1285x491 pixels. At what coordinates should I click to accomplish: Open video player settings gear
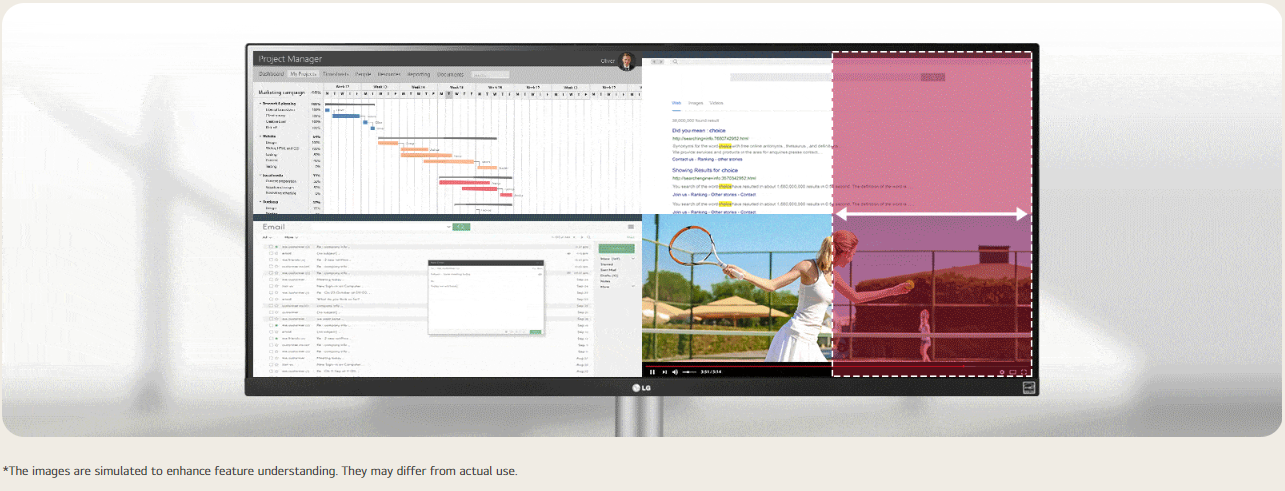tap(1001, 372)
